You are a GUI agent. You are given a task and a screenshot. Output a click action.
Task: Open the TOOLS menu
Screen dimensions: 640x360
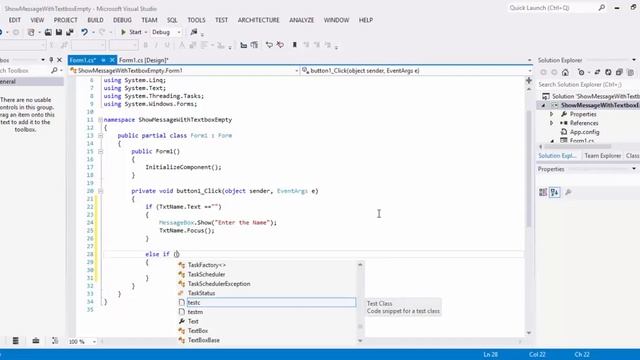pos(196,20)
